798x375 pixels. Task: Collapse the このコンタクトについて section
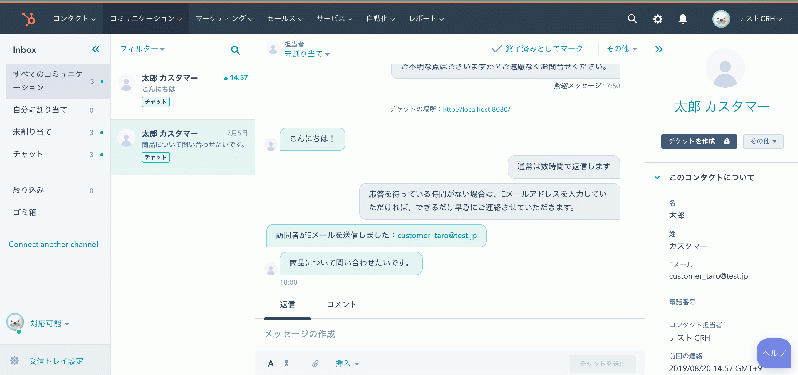(658, 178)
